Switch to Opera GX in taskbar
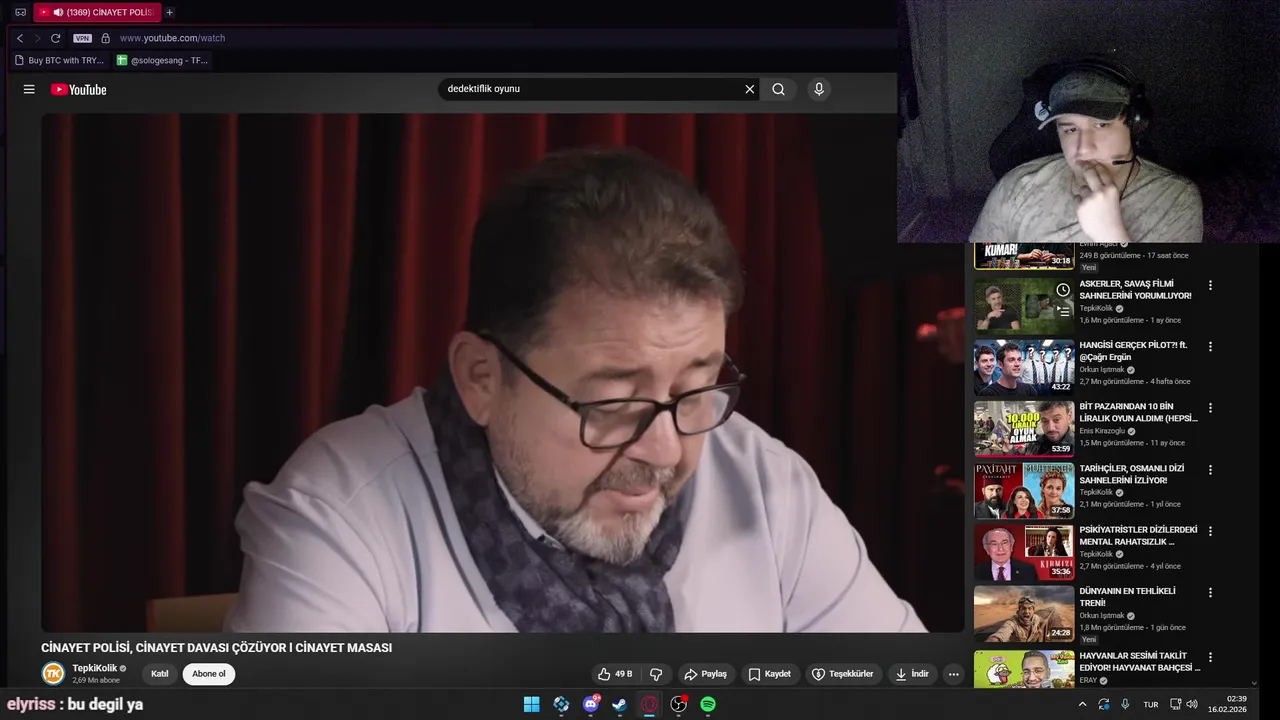1280x720 pixels. (649, 704)
